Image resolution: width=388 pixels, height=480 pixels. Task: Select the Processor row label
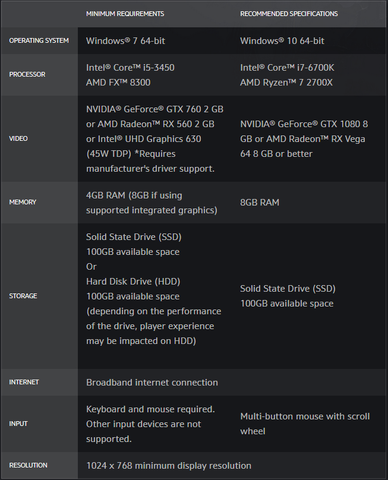click(x=27, y=74)
